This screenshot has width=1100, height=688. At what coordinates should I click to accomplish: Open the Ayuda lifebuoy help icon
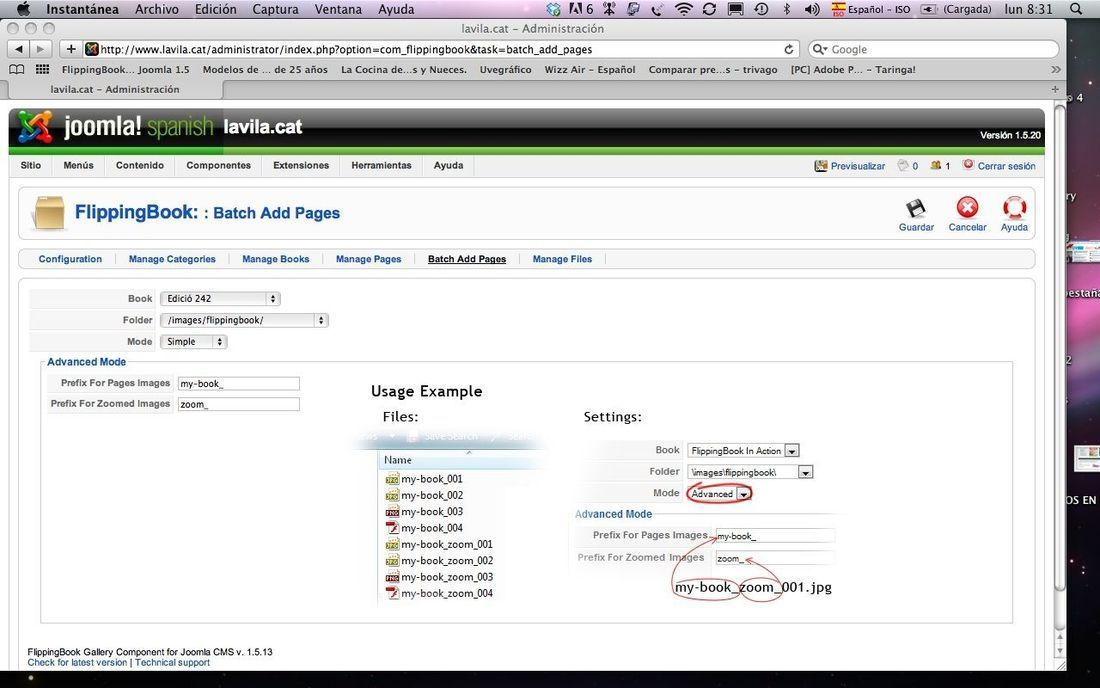(x=1014, y=208)
